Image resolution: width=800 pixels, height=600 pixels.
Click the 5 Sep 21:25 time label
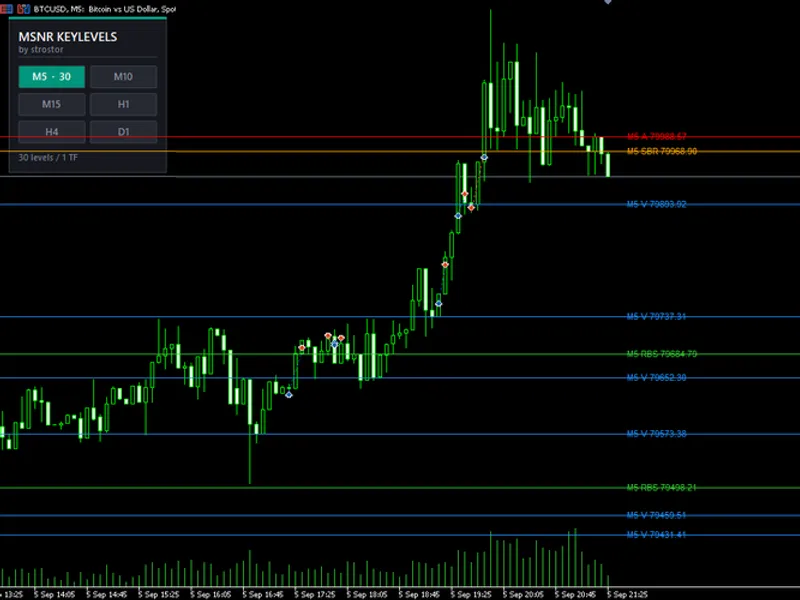pos(627,594)
